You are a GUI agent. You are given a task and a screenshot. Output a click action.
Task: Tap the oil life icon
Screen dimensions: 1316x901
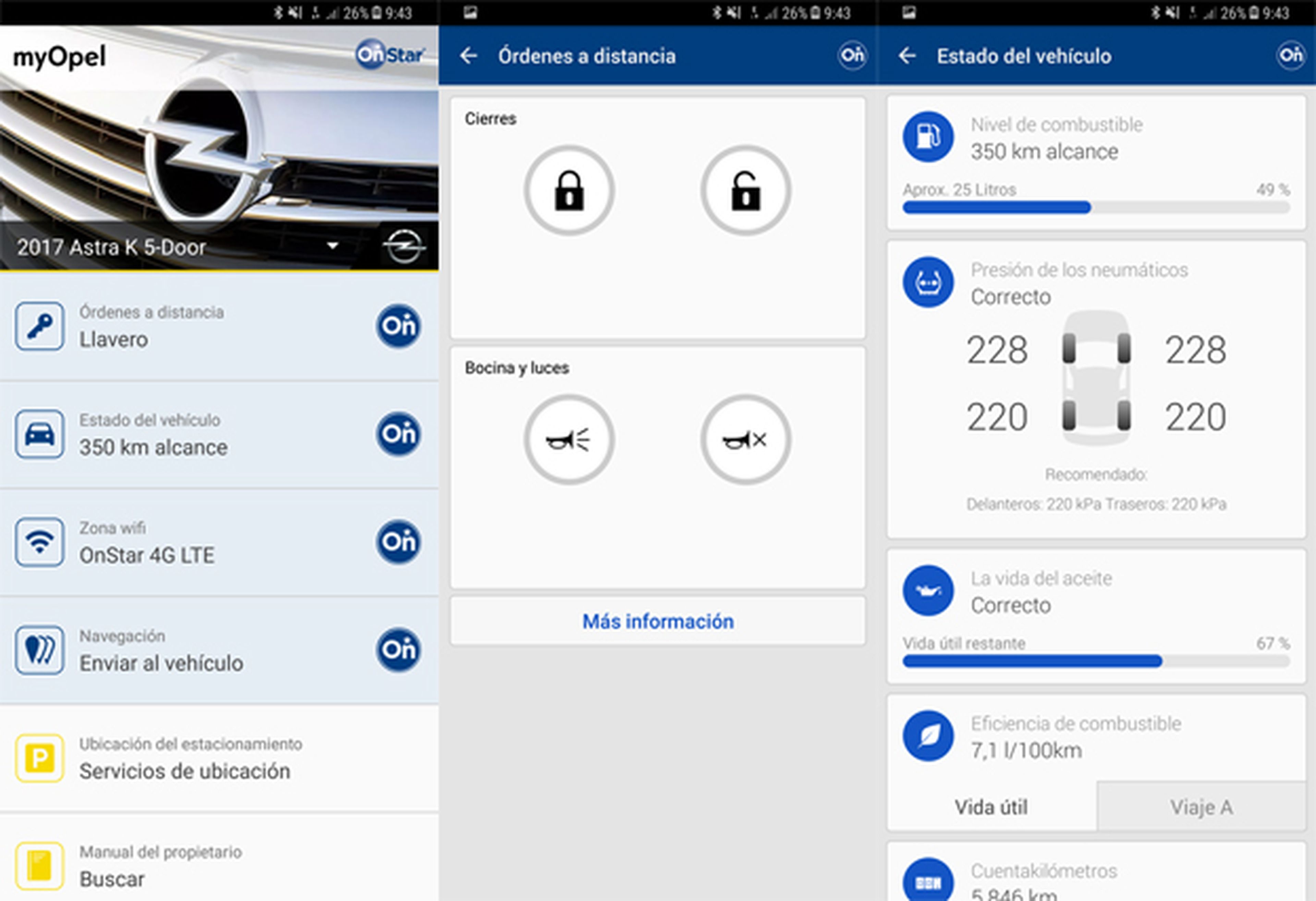pos(928,590)
